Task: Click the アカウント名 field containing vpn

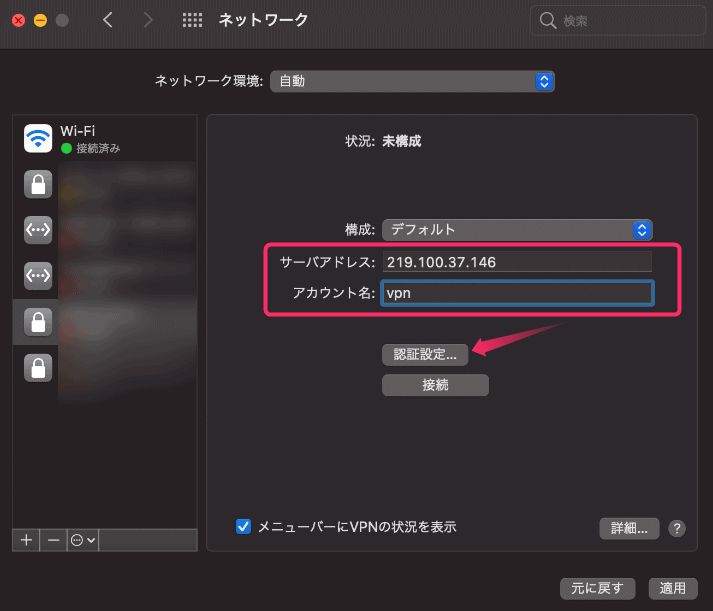Action: [517, 293]
